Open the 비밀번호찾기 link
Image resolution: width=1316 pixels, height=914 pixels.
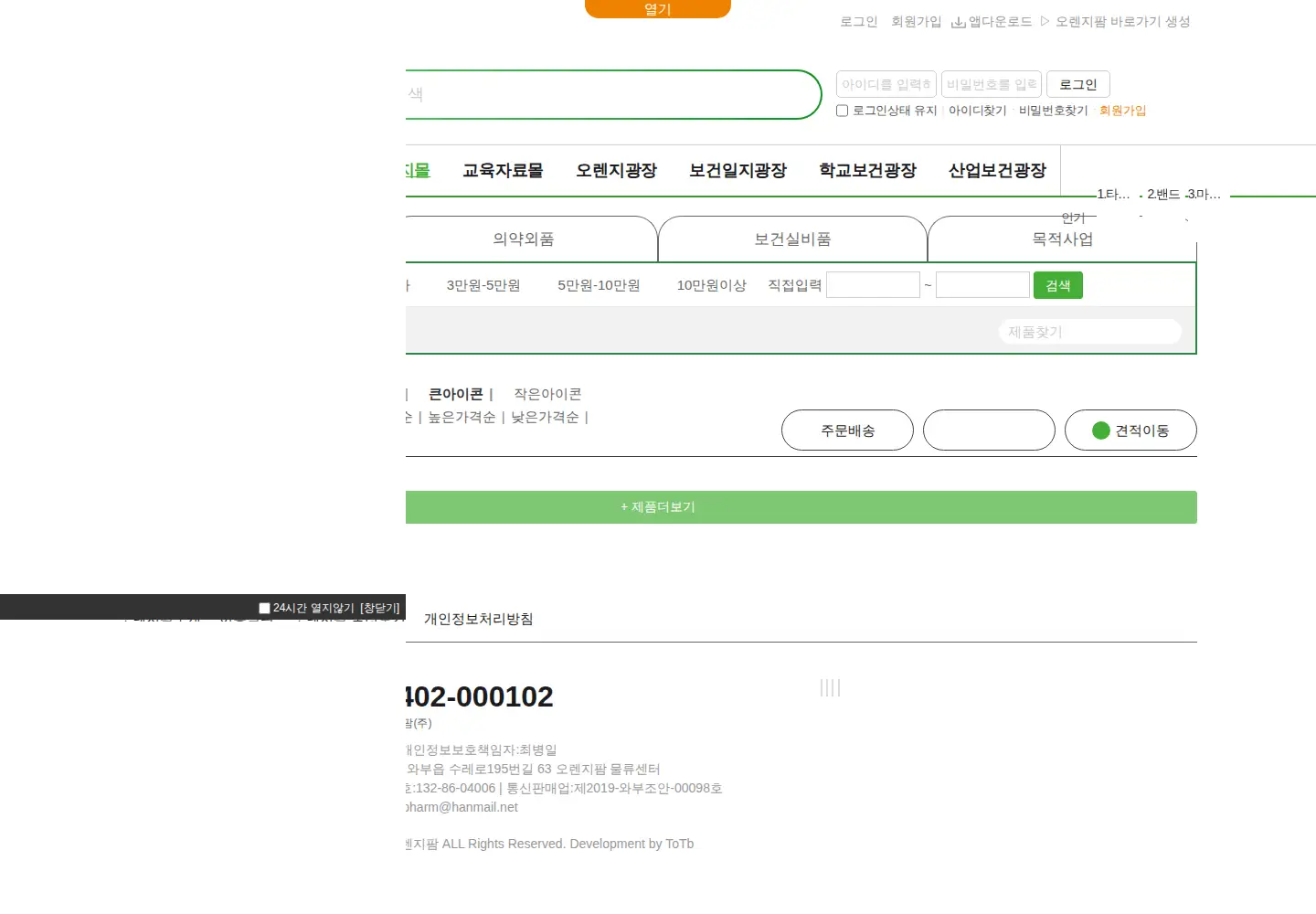[x=1053, y=111]
